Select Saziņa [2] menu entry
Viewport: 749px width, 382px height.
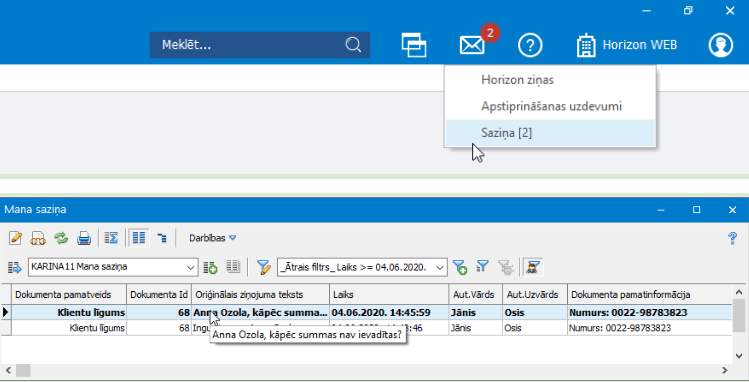click(550, 133)
